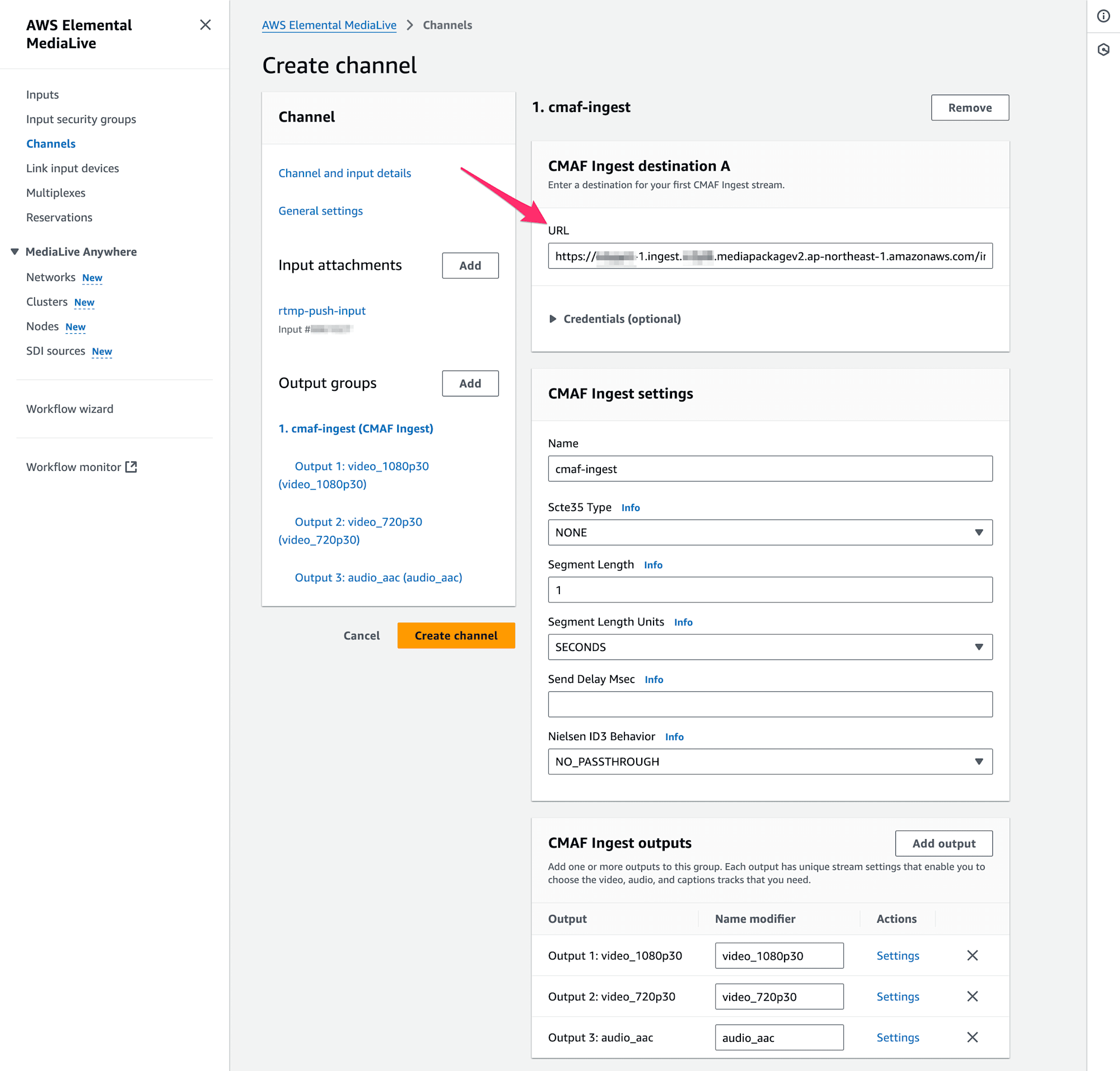The height and width of the screenshot is (1071, 1120).
Task: Click the destination A URL field
Action: [770, 256]
